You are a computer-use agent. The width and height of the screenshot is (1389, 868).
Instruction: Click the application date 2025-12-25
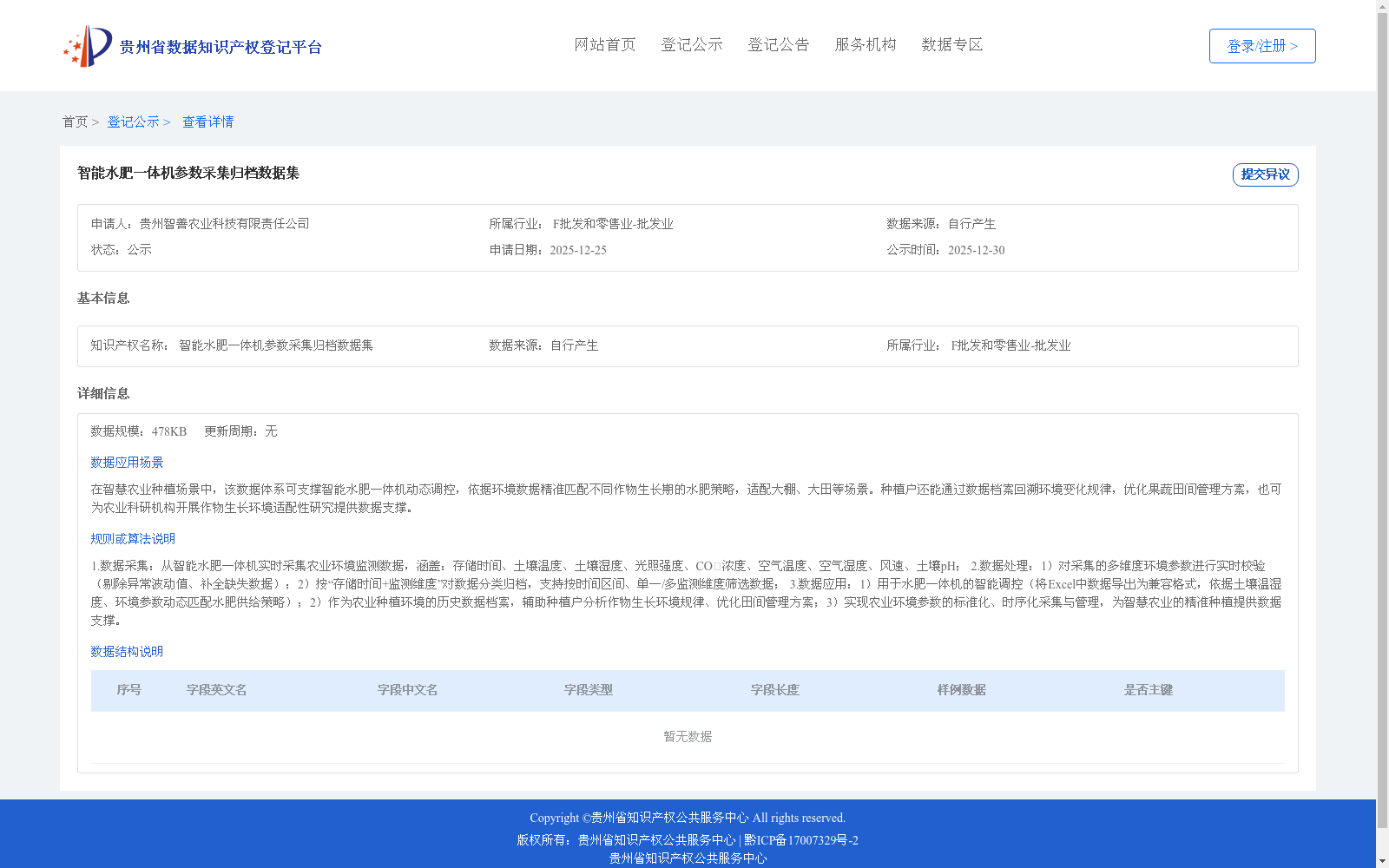click(x=578, y=250)
